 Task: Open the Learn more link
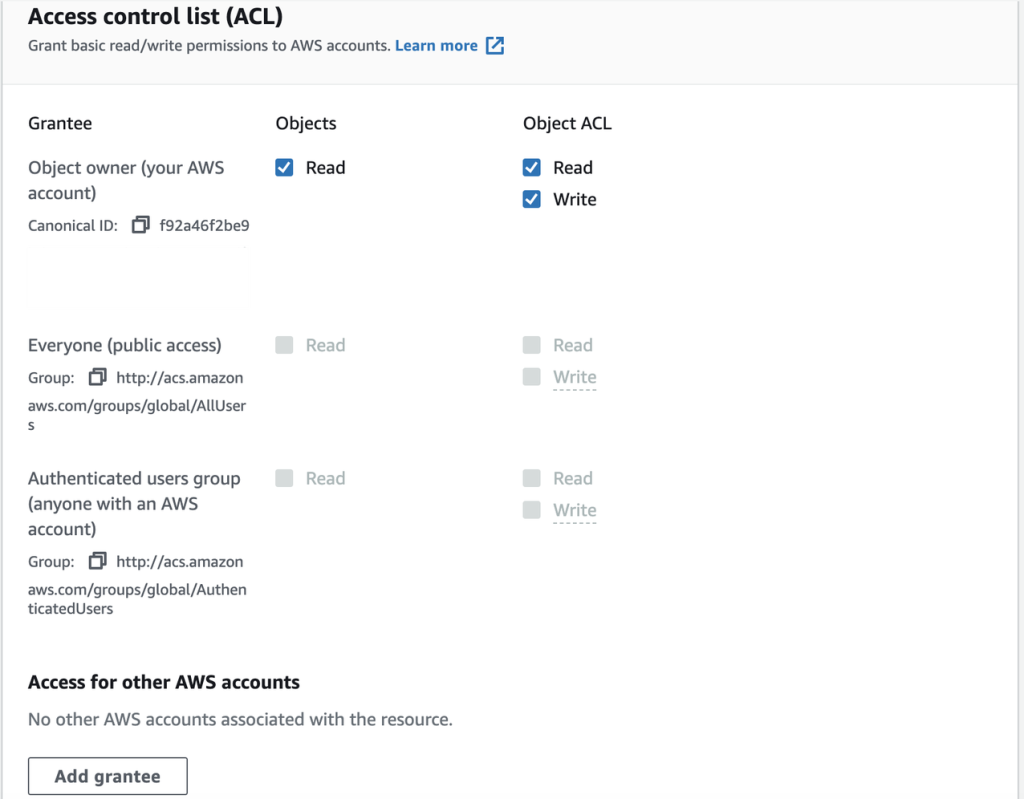click(x=437, y=45)
